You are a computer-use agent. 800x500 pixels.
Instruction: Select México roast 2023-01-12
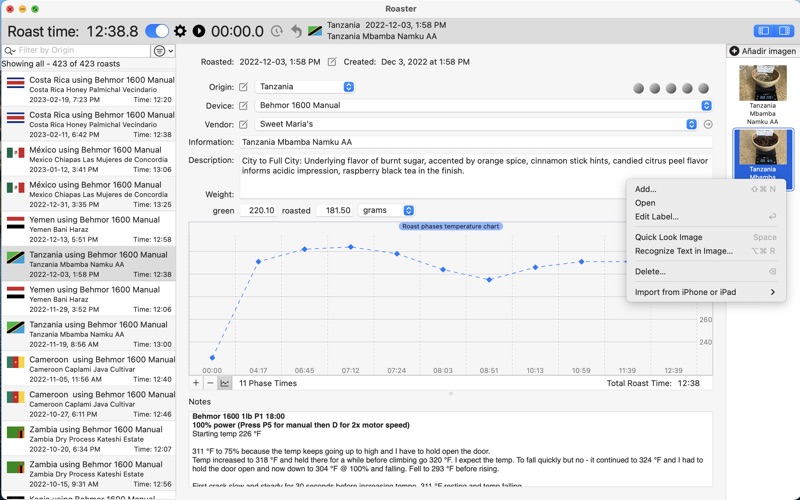[x=88, y=159]
